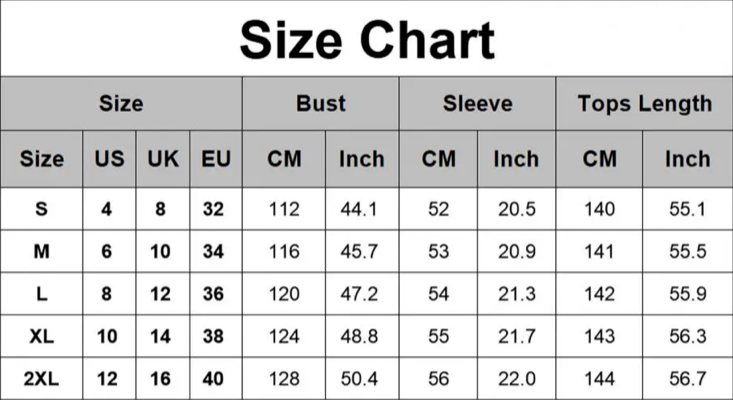Screen dimensions: 733x400
Task: Click bust value 50.4 inch
Action: (359, 379)
